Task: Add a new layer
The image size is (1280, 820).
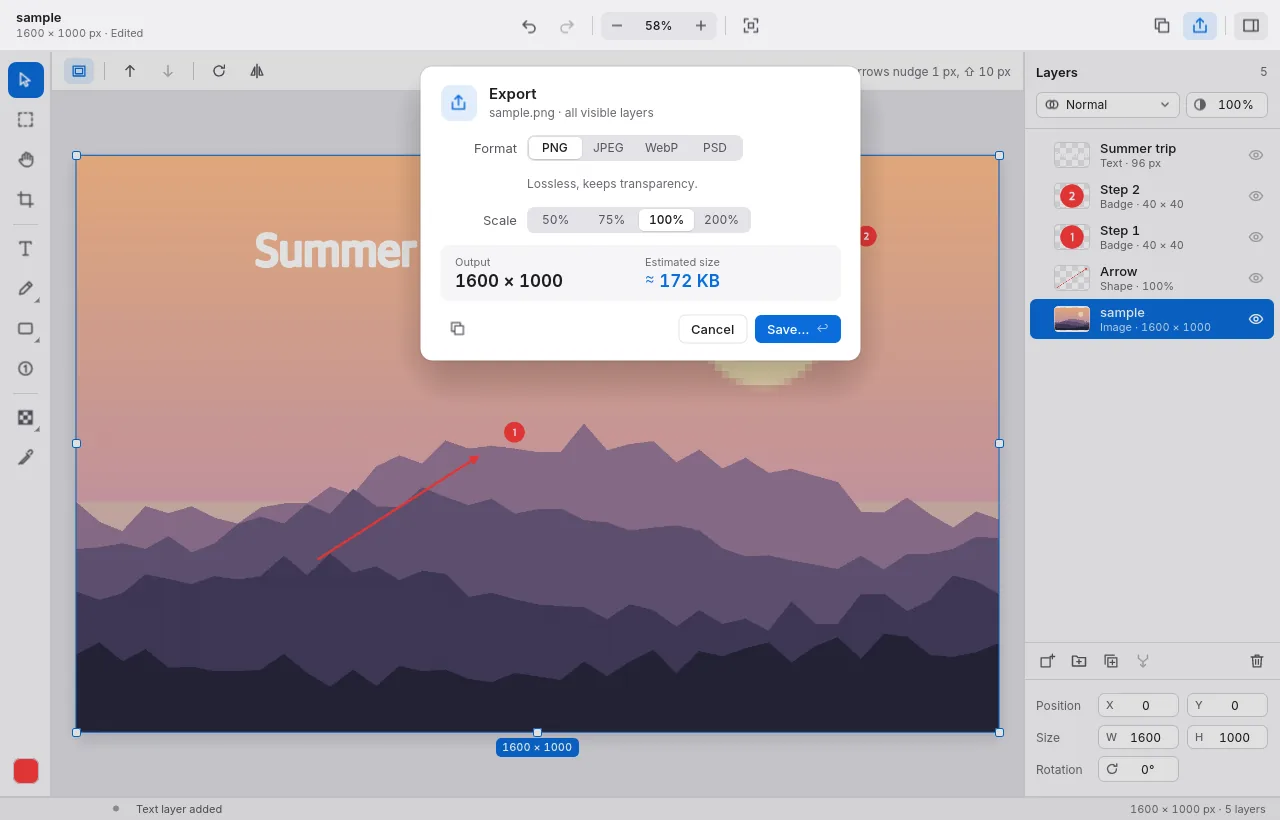Action: pyautogui.click(x=1047, y=661)
